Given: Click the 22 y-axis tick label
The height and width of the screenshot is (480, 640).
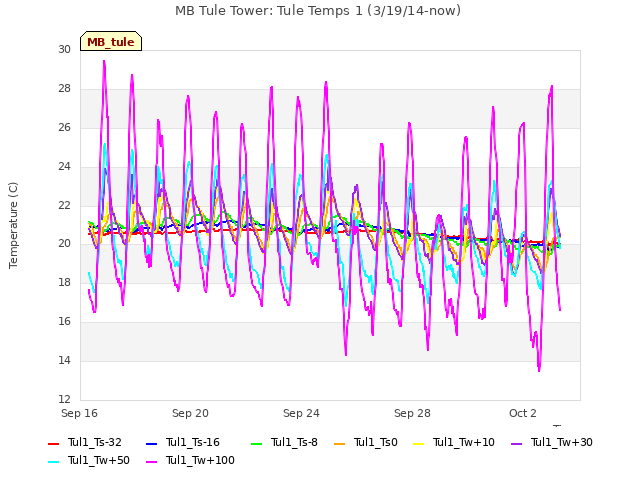Looking at the screenshot, I should (64, 205).
